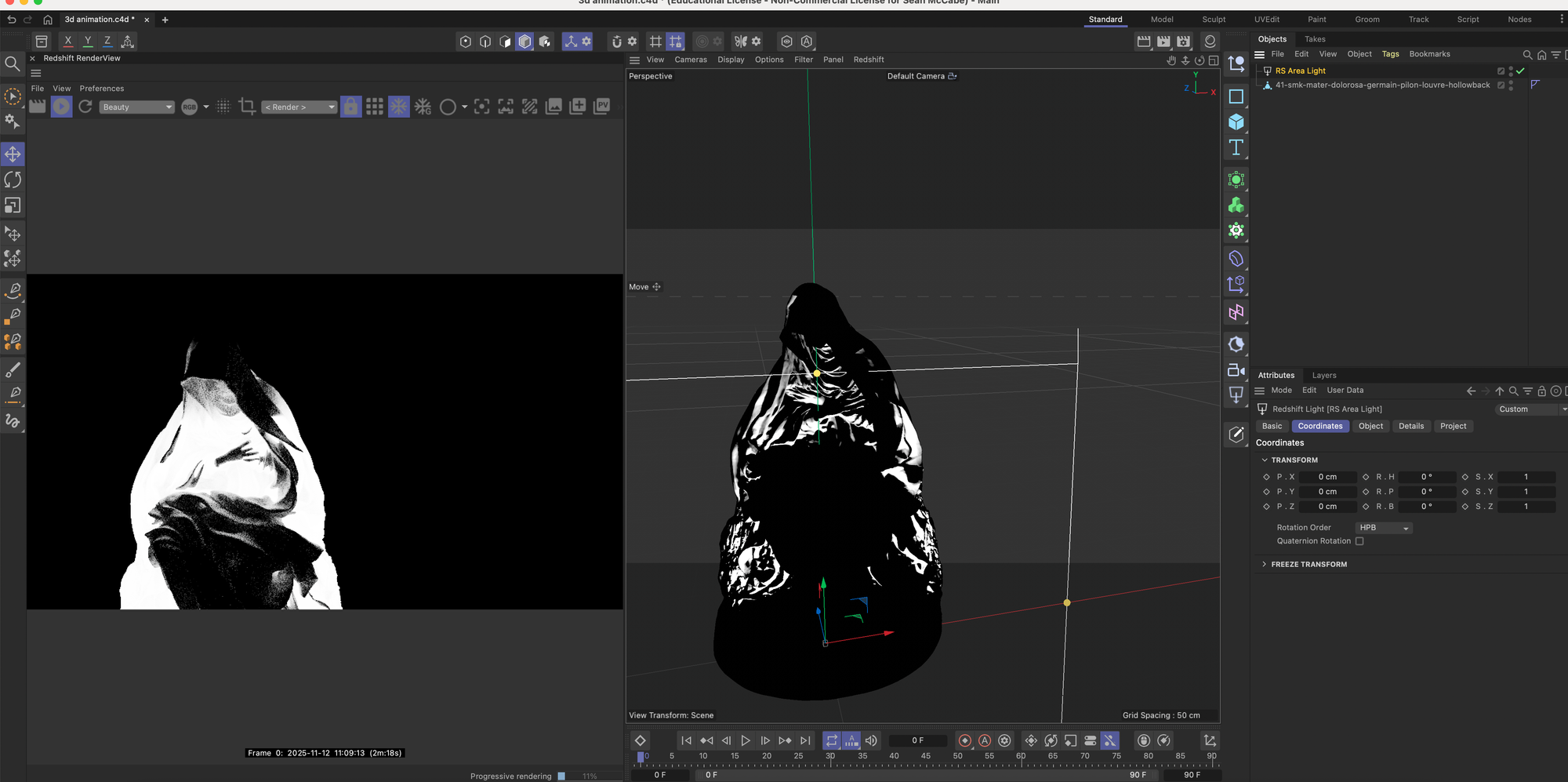Toggle RS Area Light enable checkmark
Screen dimensions: 1568x782
(1520, 71)
